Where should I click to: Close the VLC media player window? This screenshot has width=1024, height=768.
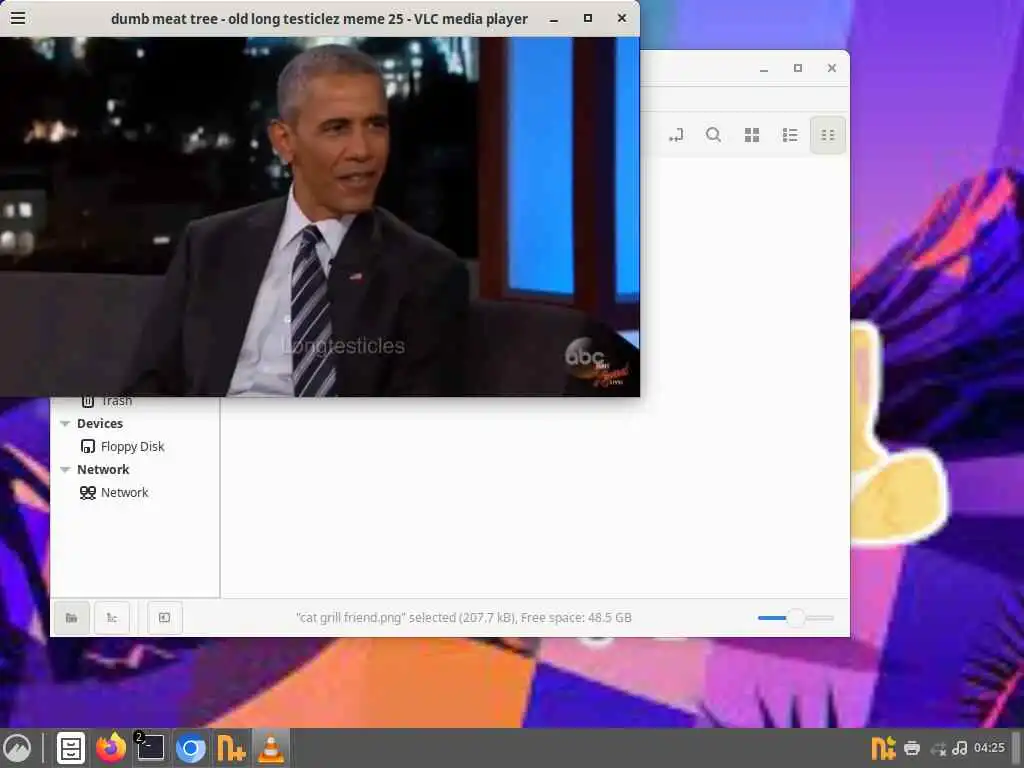coord(622,18)
